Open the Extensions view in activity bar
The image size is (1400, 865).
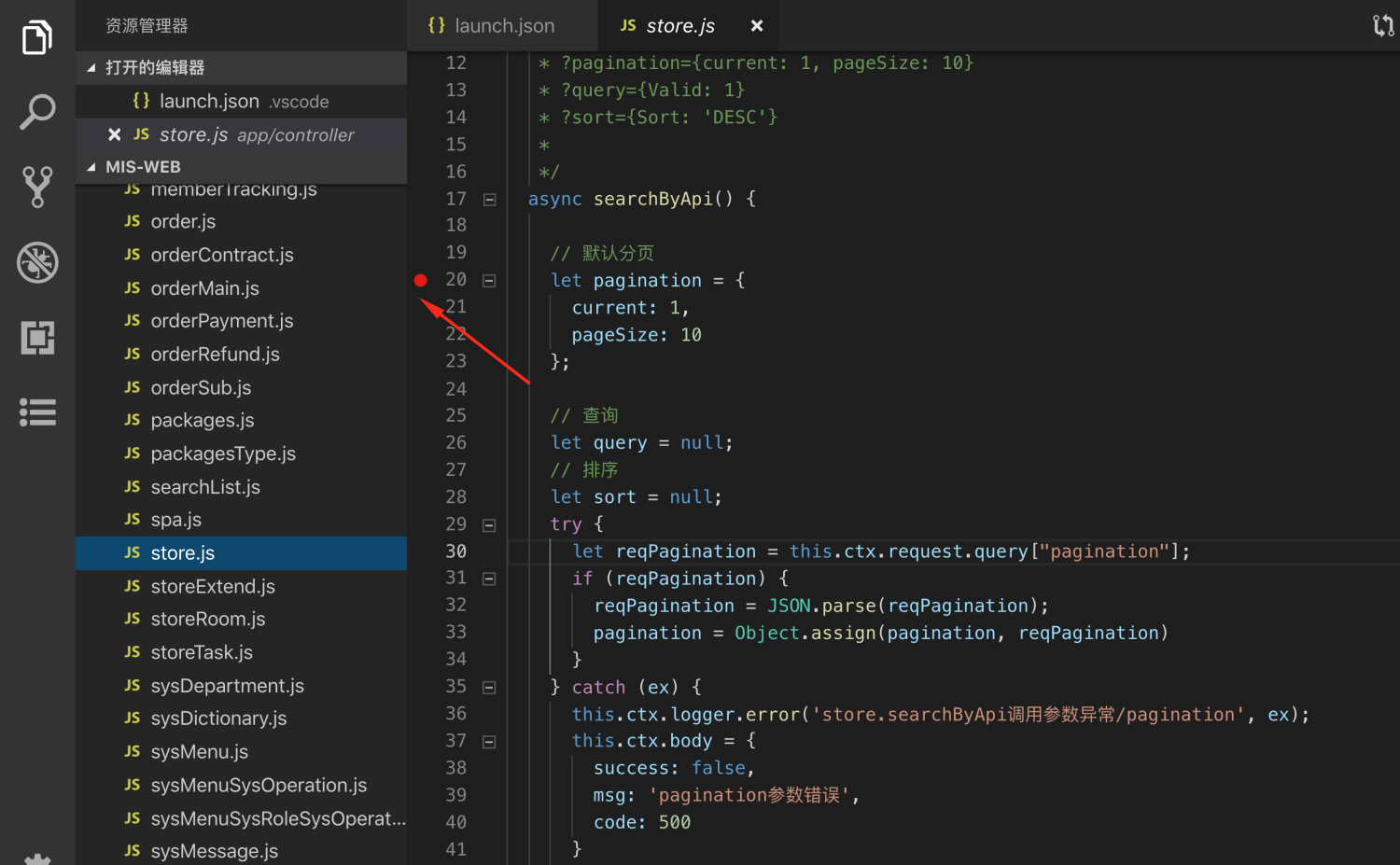37,337
